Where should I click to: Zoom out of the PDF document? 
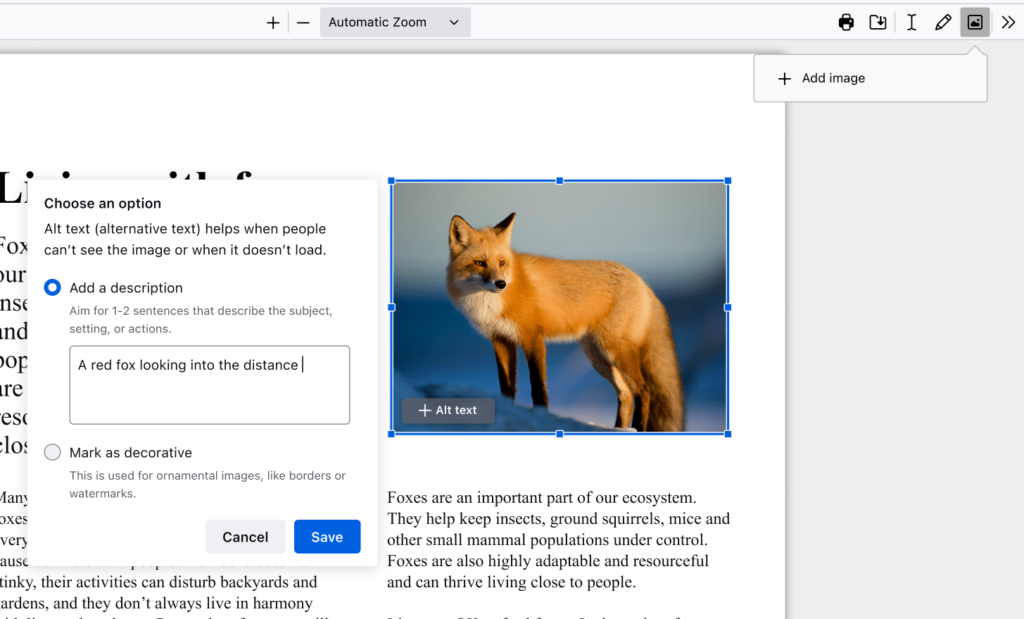[x=303, y=21]
